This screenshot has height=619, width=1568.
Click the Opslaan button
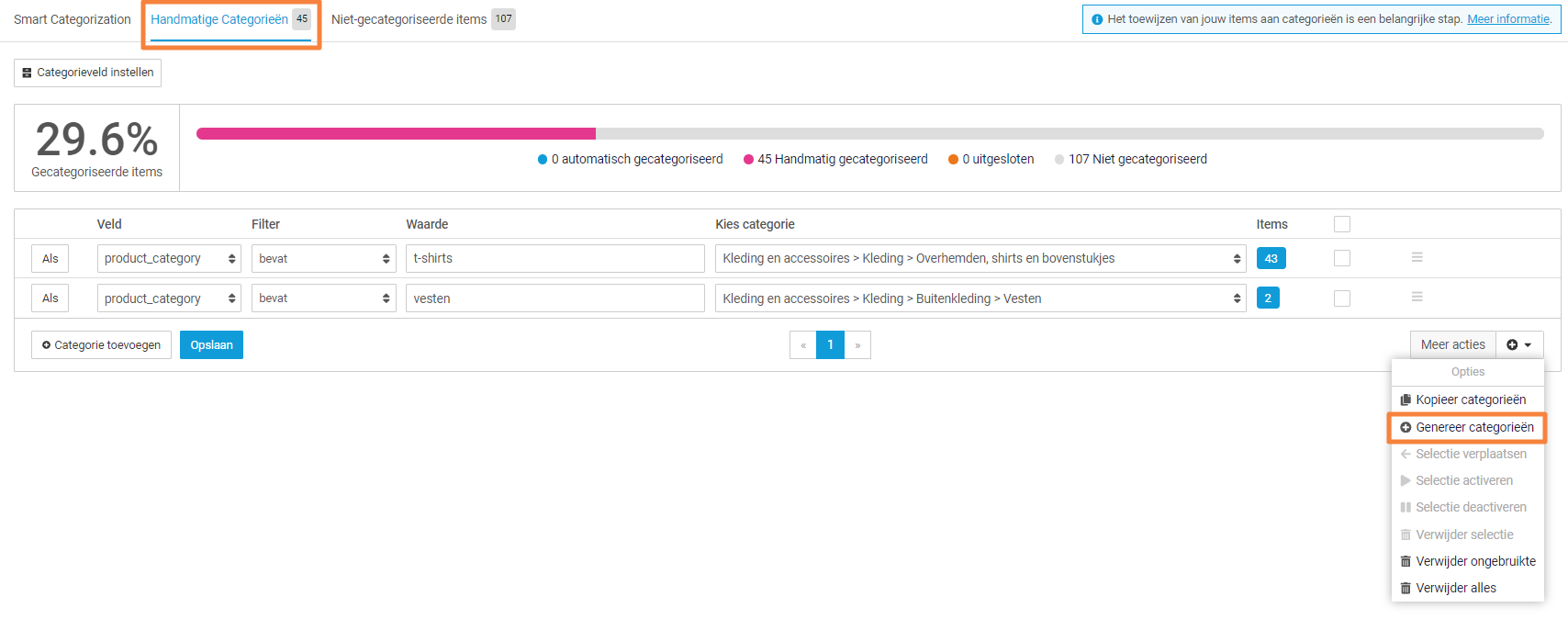(211, 345)
